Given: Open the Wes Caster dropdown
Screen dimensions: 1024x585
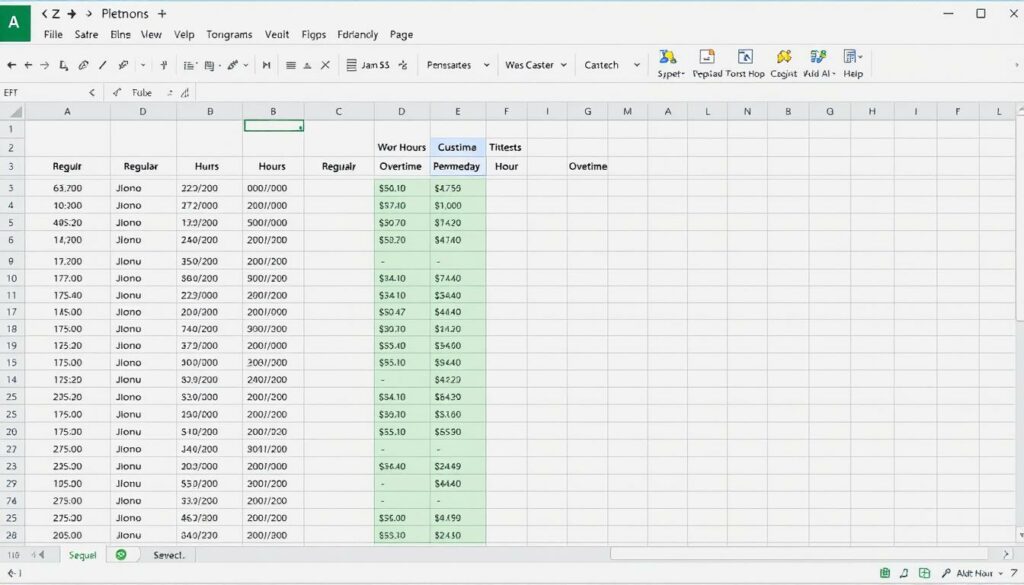Looking at the screenshot, I should pyautogui.click(x=536, y=65).
